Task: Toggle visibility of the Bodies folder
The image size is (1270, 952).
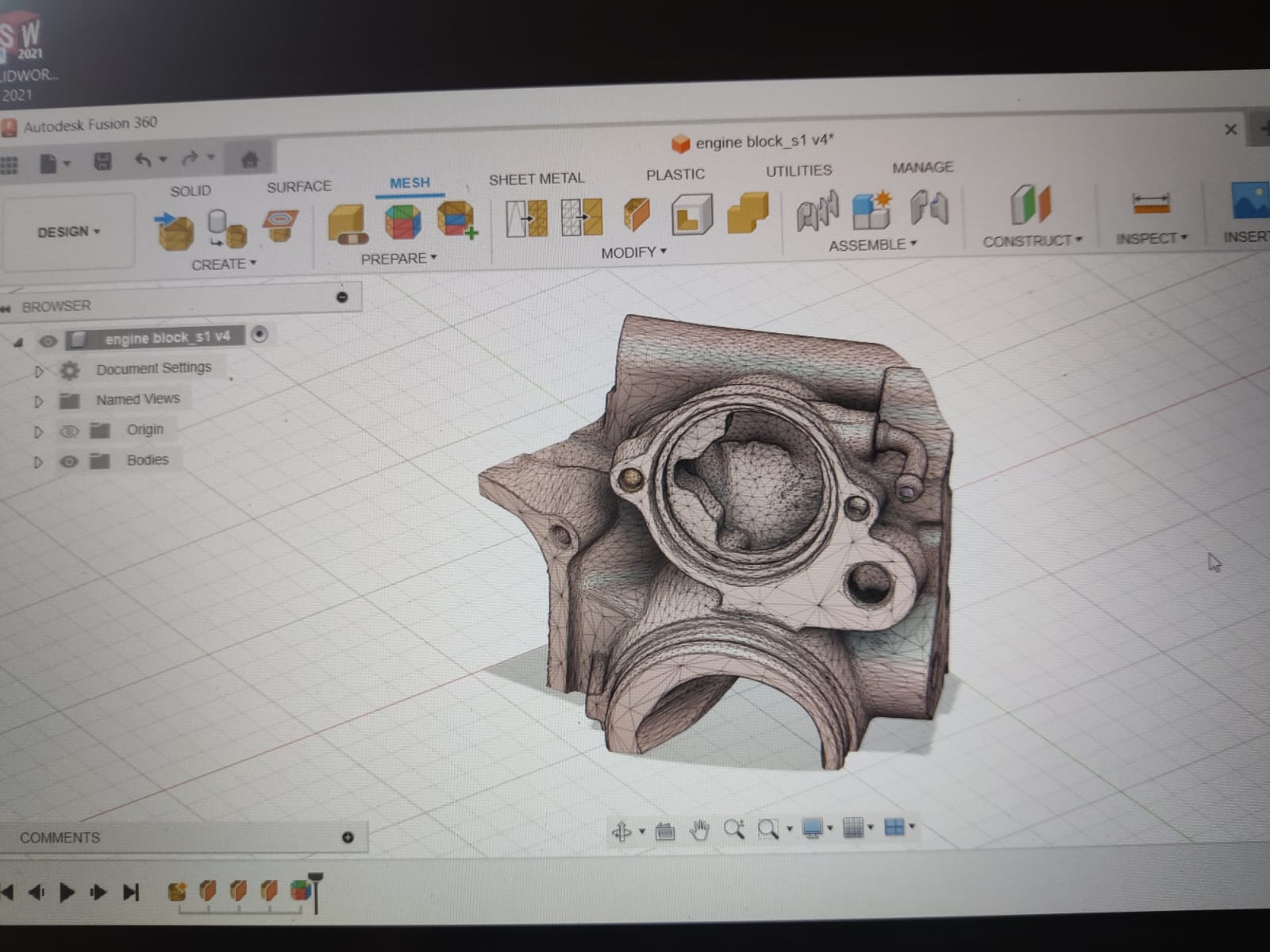Action: pos(69,462)
